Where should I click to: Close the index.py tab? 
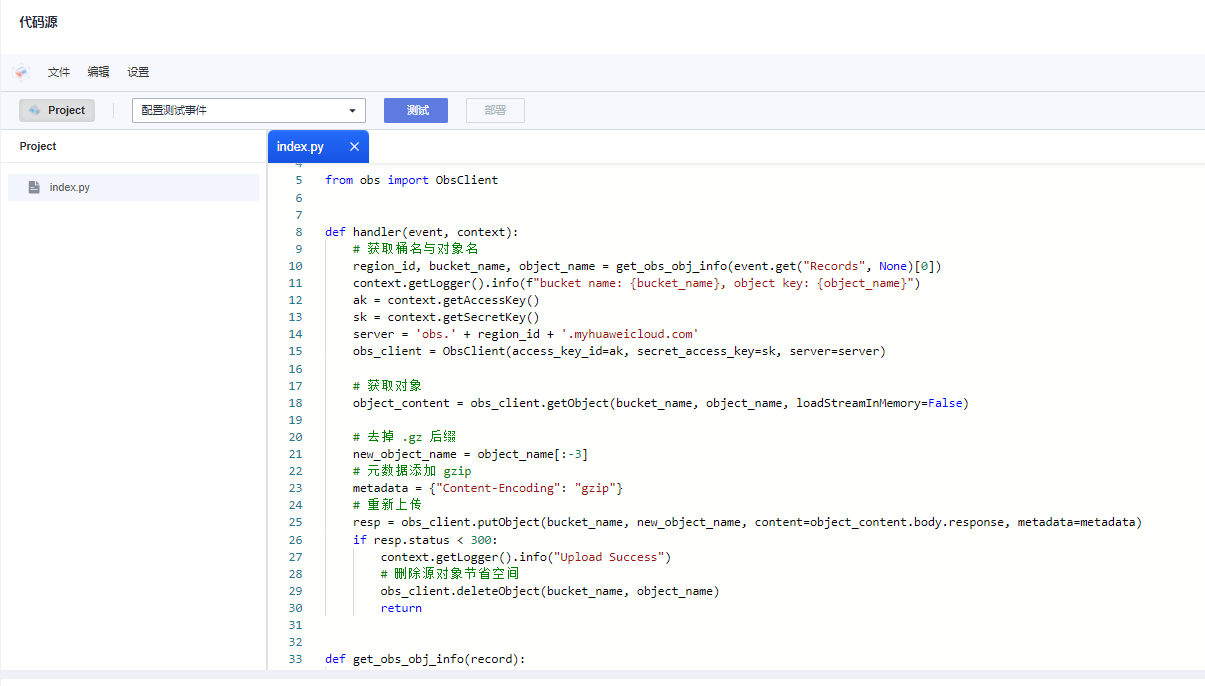(x=354, y=146)
